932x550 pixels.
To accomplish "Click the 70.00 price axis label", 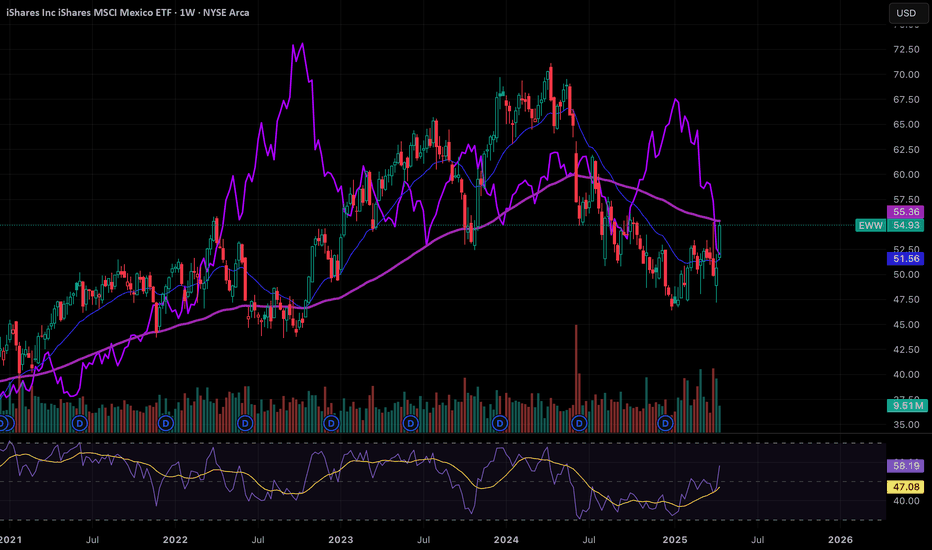I will click(x=906, y=74).
